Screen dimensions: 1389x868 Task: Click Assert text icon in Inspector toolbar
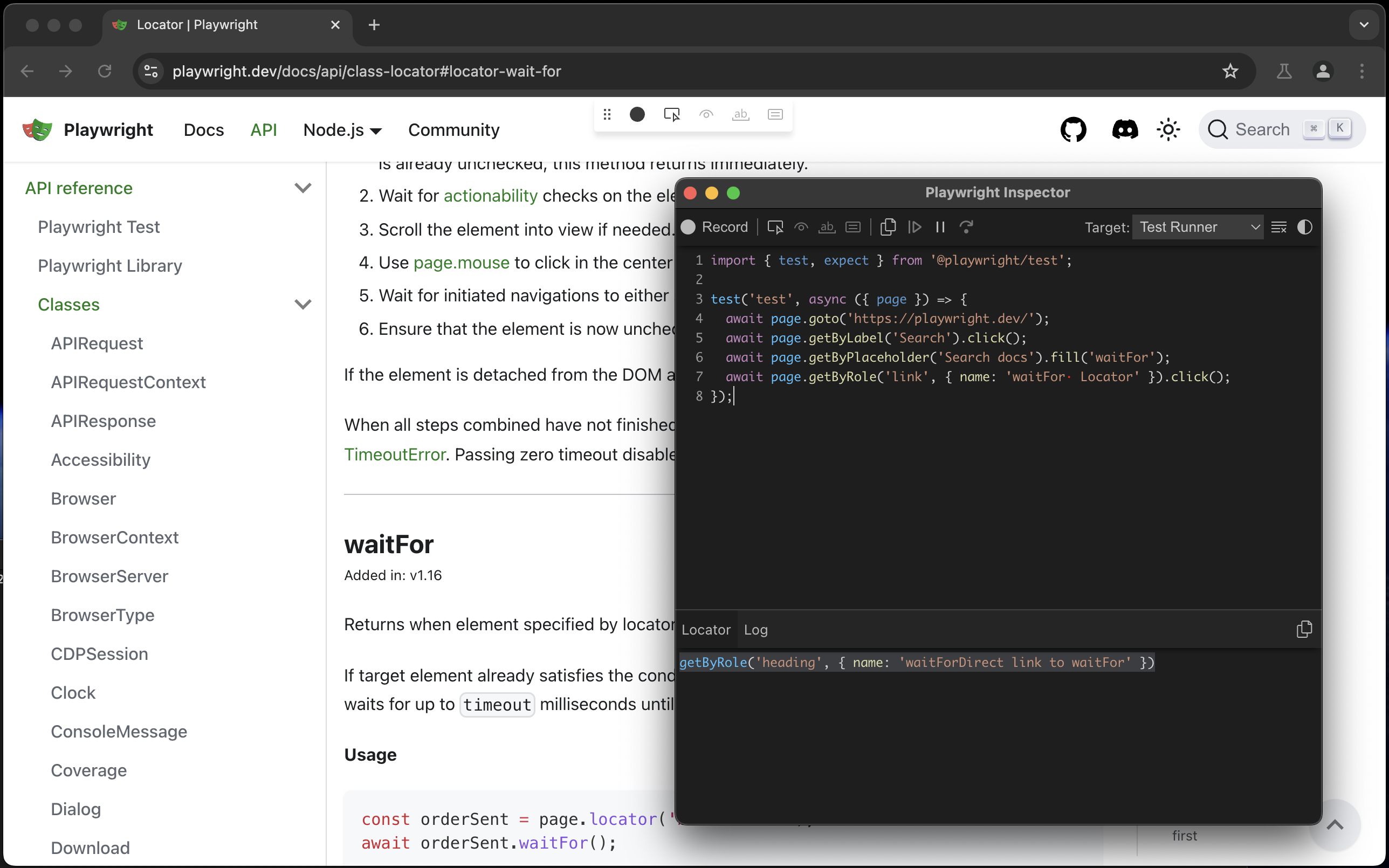[827, 228]
